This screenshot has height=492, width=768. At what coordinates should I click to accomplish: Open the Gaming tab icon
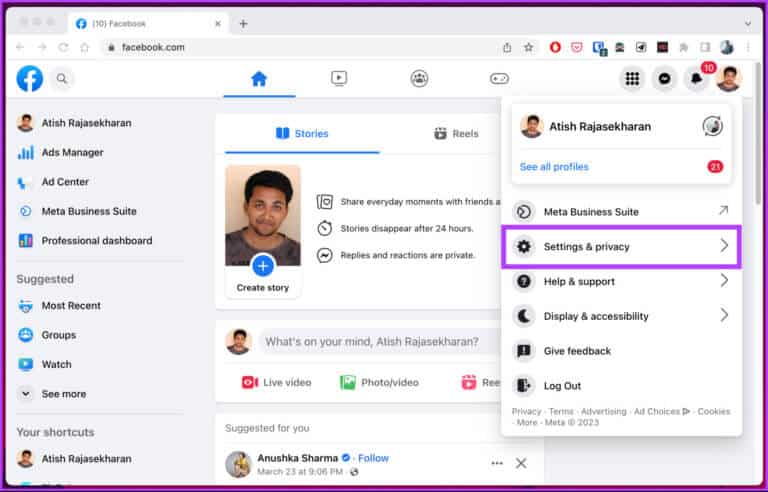[x=499, y=78]
